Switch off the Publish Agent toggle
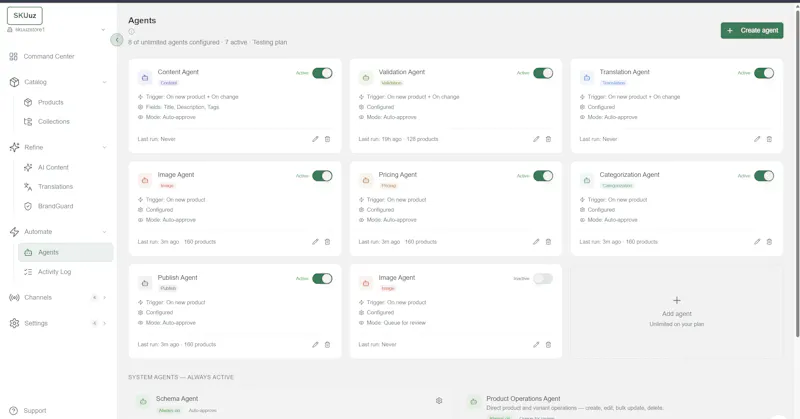This screenshot has height=419, width=800. [322, 278]
